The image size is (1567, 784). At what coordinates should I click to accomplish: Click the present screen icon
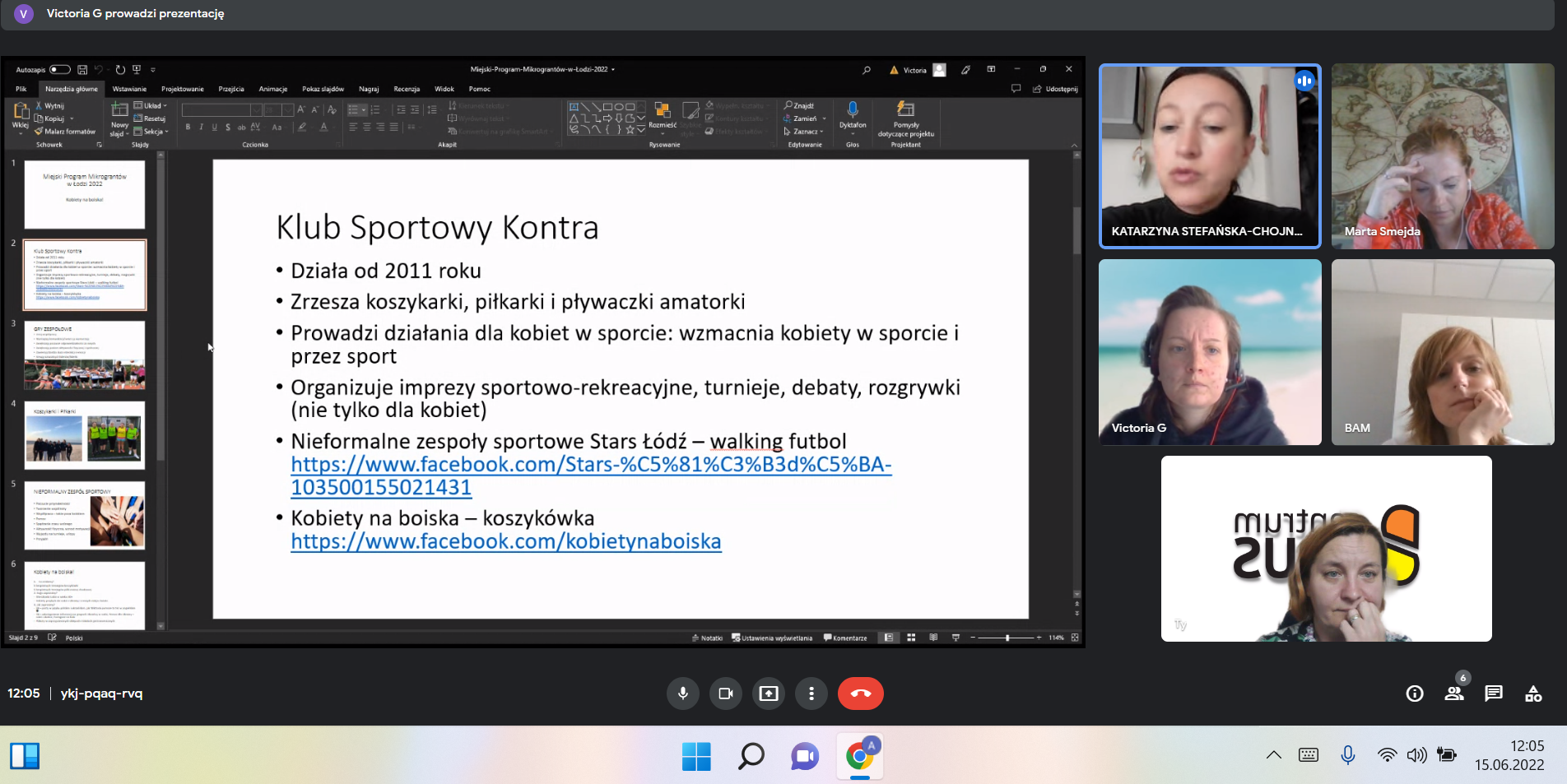point(768,694)
